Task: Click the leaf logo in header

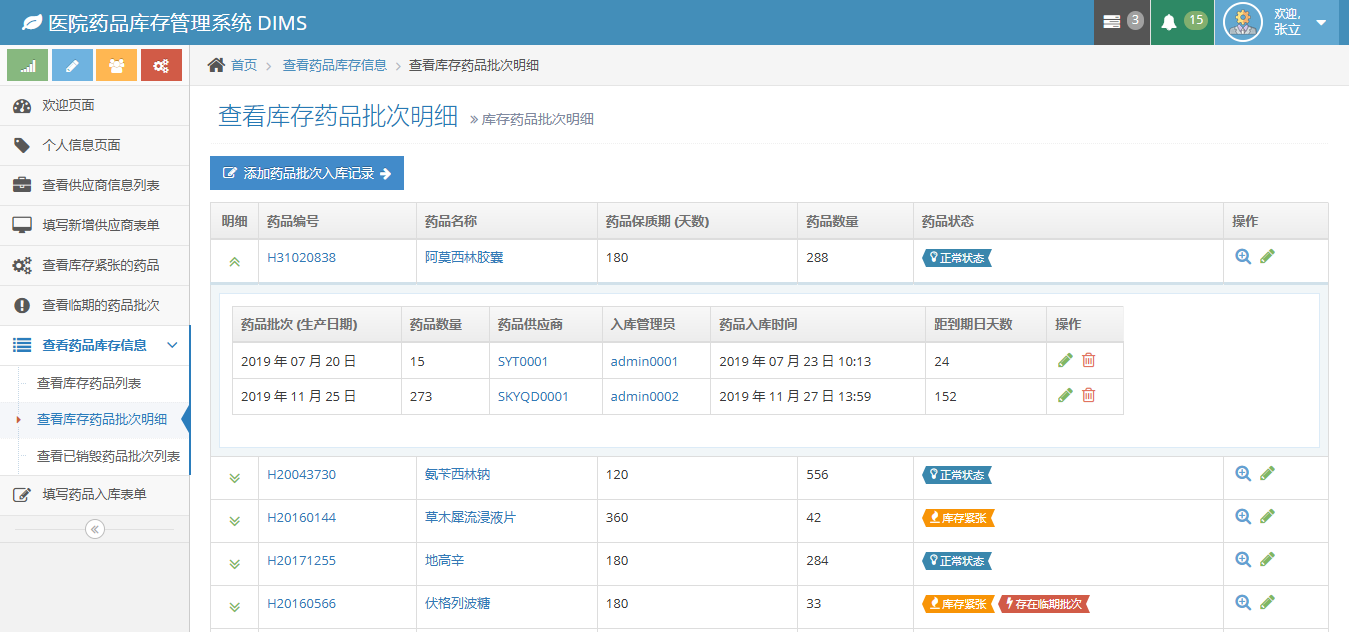Action: (32, 22)
